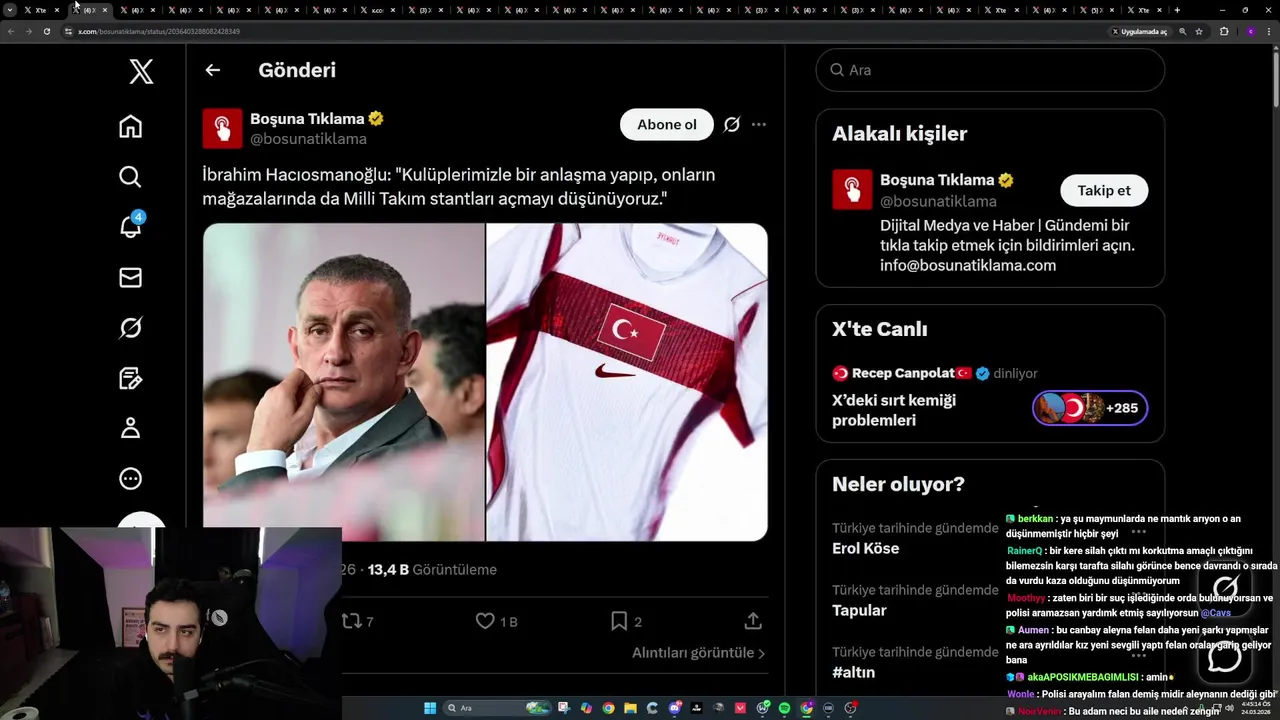Screen dimensions: 1280x720
Task: Click the Ara search field
Action: point(990,70)
